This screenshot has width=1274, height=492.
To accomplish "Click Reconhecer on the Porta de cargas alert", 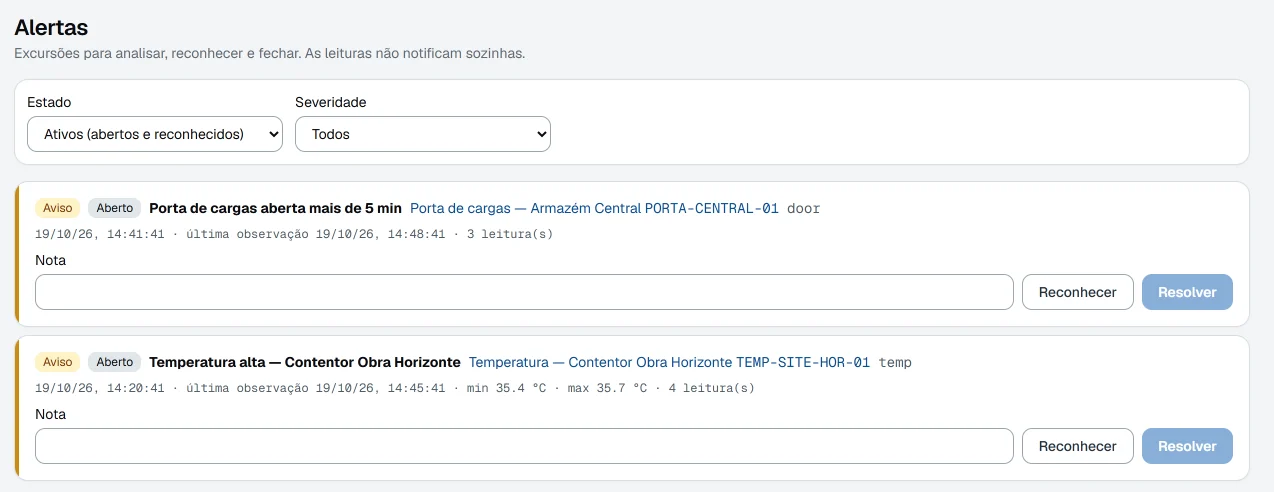I will (1077, 292).
